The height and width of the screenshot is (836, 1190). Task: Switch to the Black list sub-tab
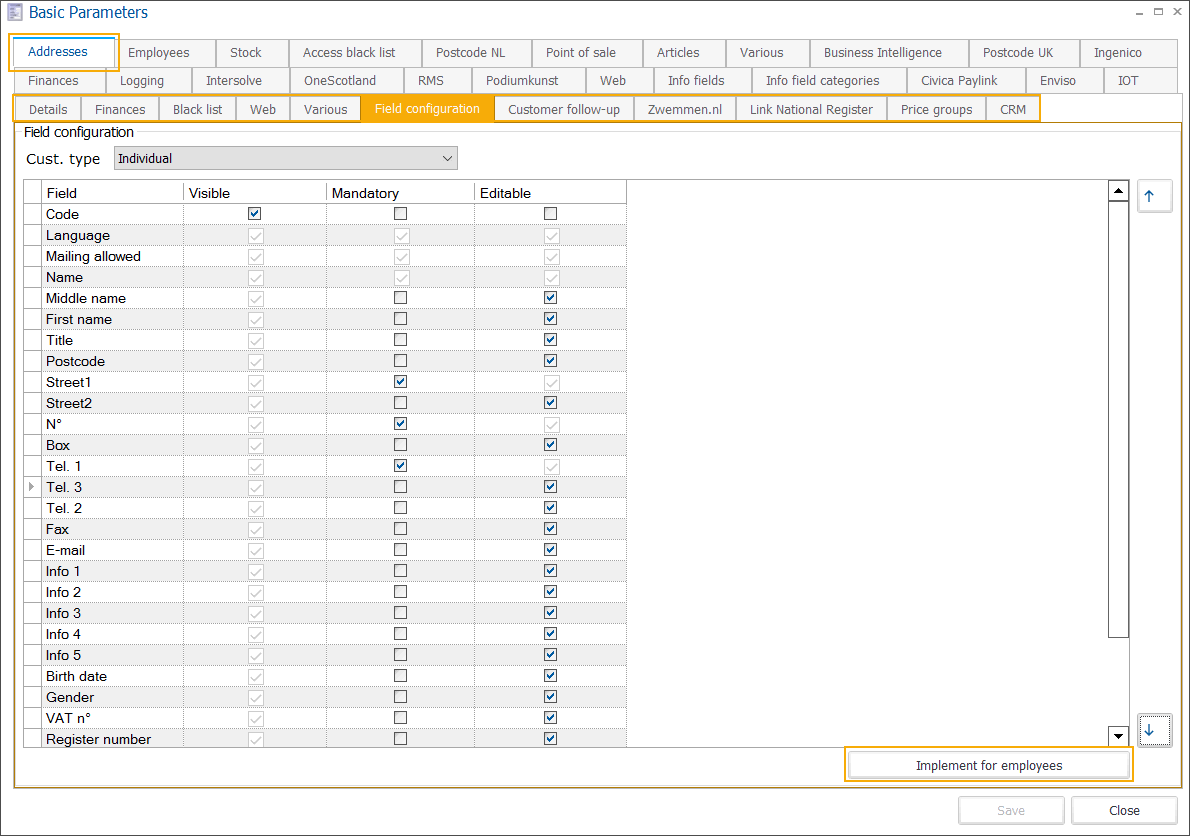click(197, 109)
